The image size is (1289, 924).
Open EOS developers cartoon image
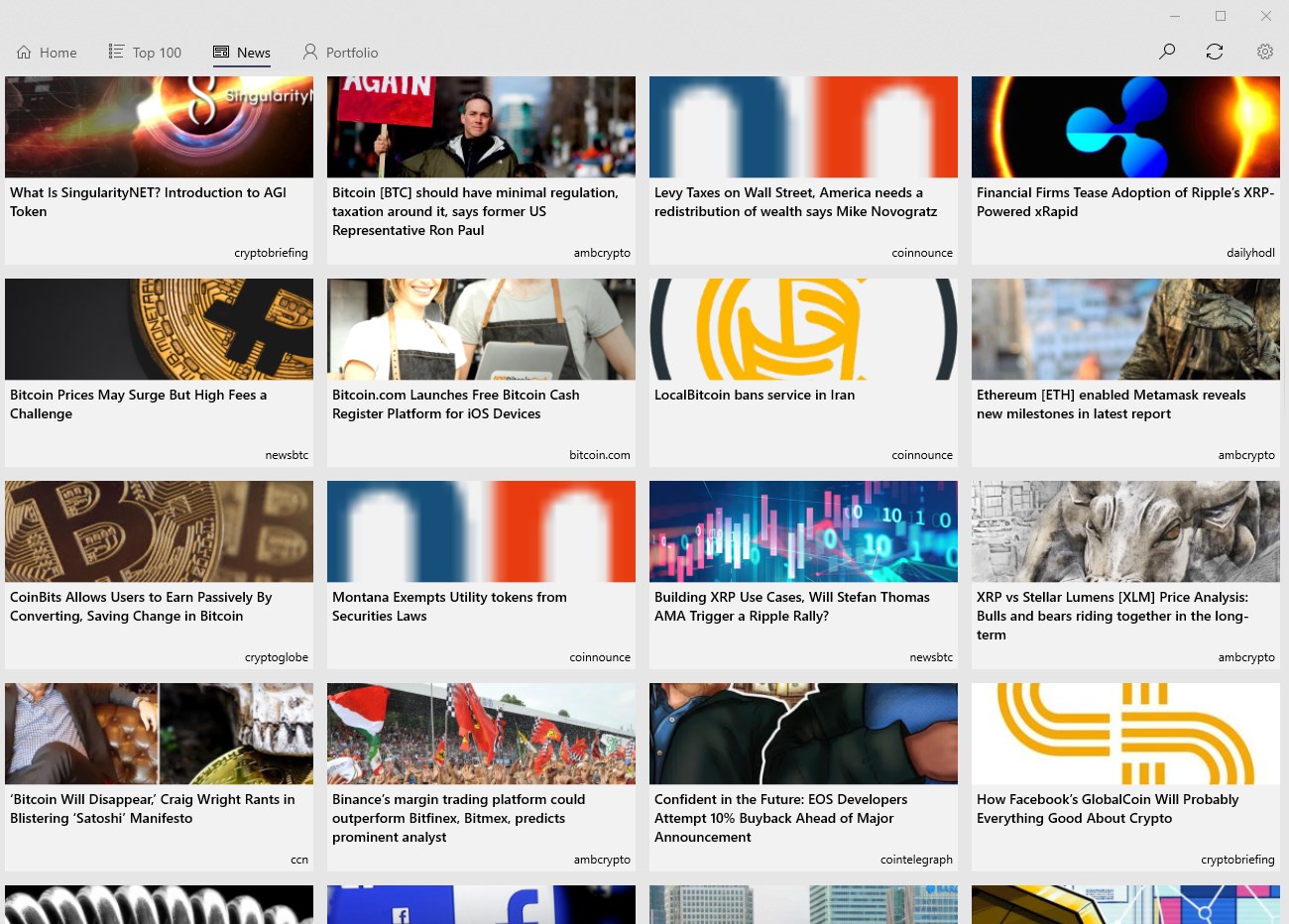pos(803,734)
